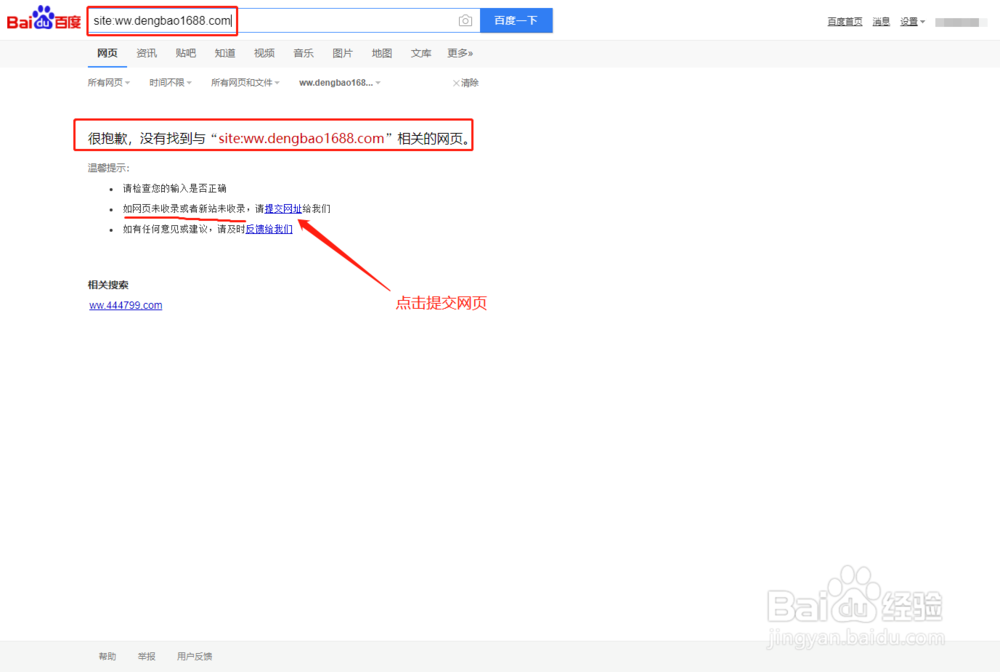Open the Baidu logo homepage link
Image resolution: width=1000 pixels, height=672 pixels.
tap(43, 19)
